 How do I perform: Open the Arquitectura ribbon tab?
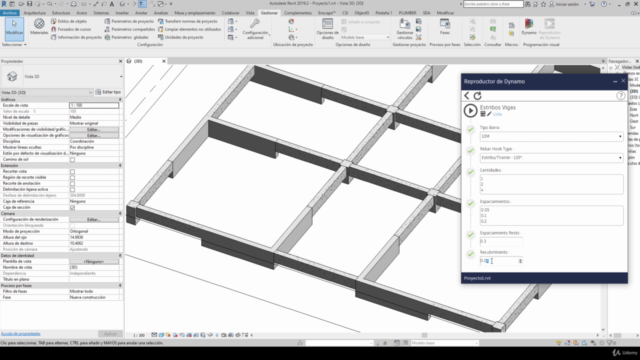pos(35,13)
